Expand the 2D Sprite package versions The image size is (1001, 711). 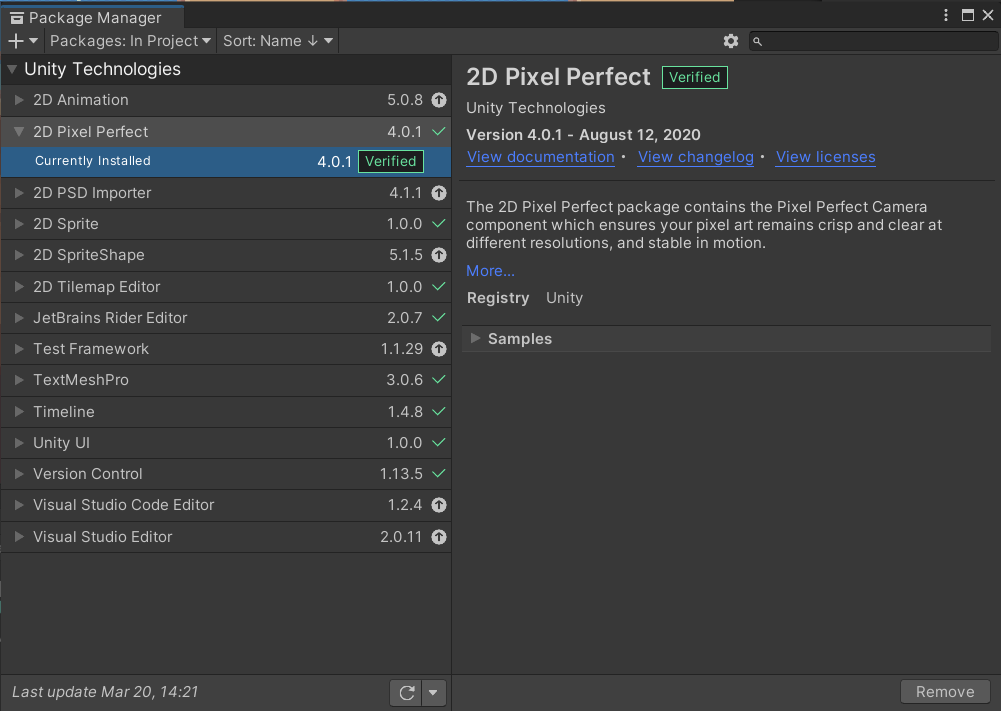tap(19, 224)
